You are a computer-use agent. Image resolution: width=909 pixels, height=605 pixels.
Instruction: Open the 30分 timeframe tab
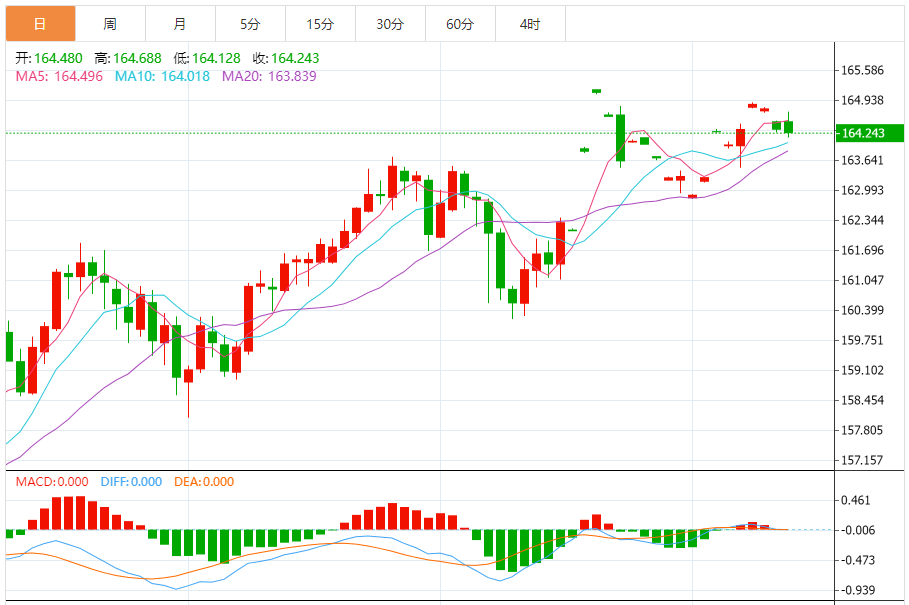(x=390, y=24)
